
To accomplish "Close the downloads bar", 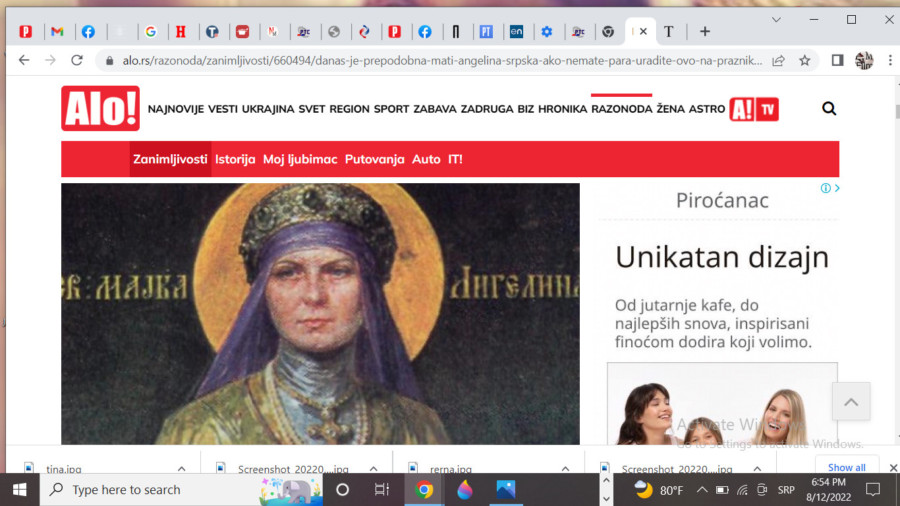I will point(893,468).
